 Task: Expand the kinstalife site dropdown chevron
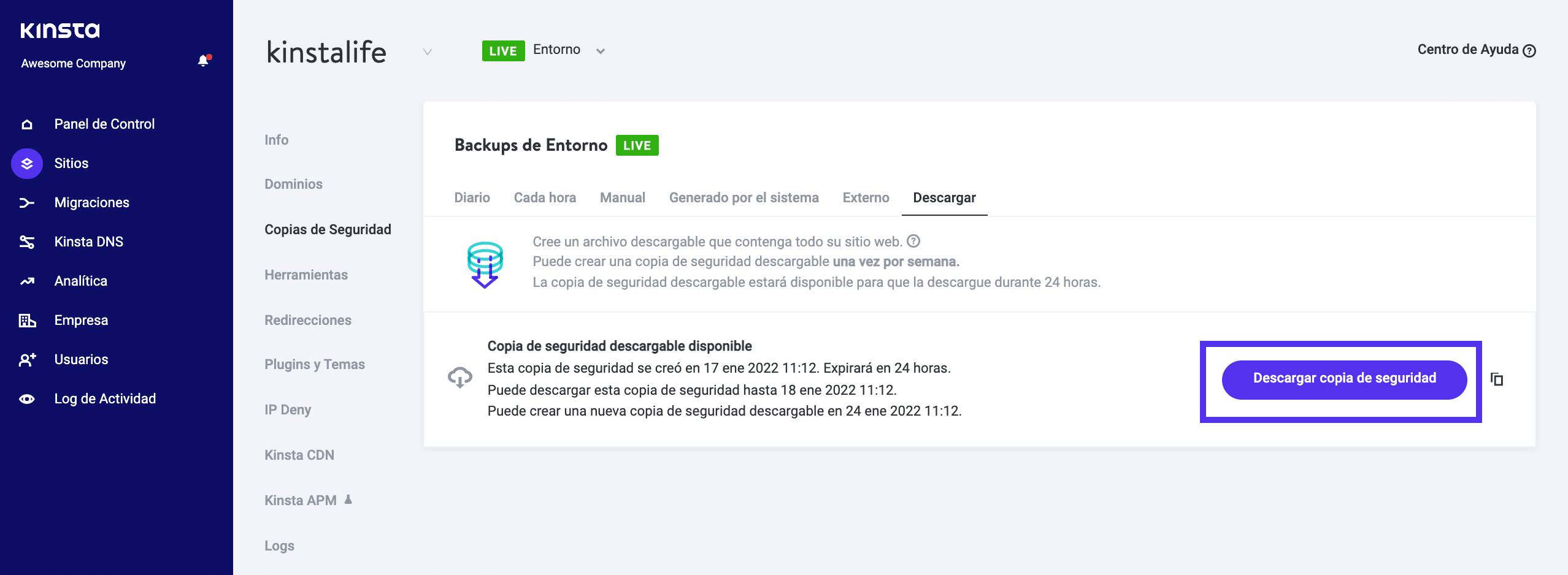click(428, 52)
